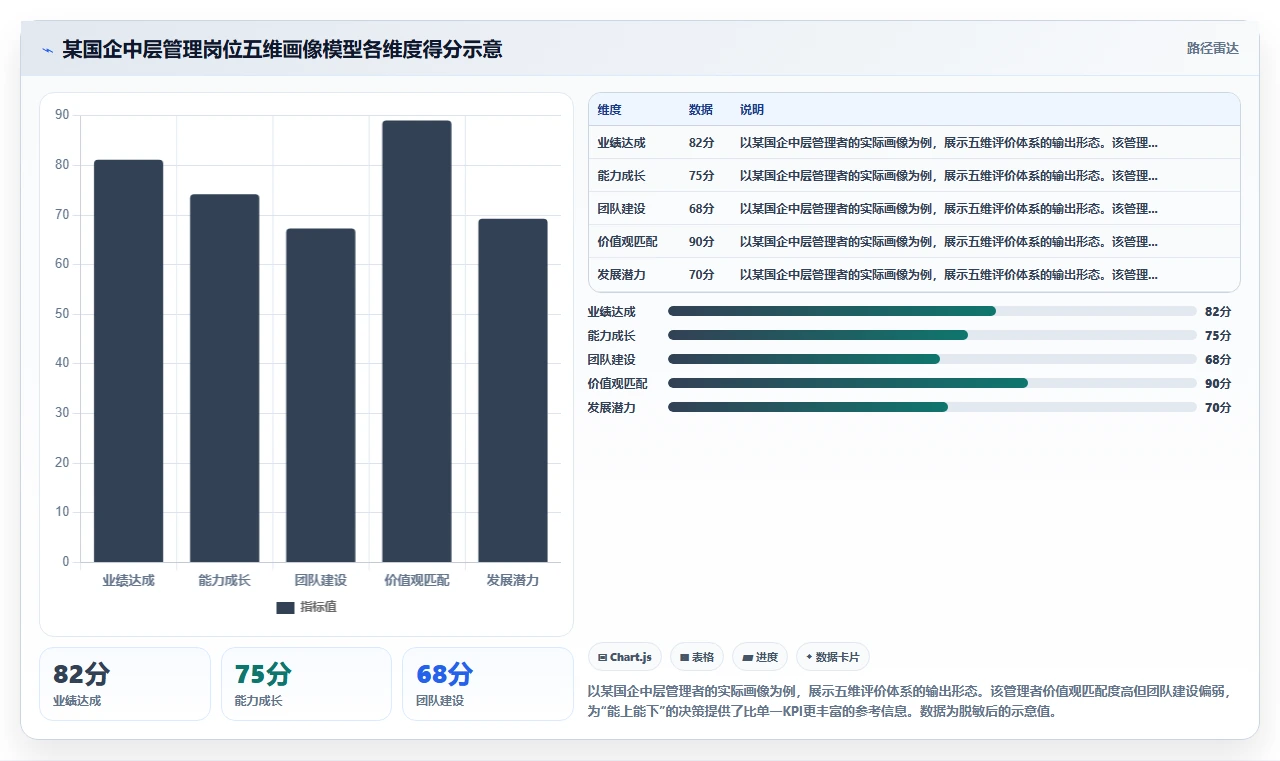Select the 表格 chip

click(x=696, y=657)
